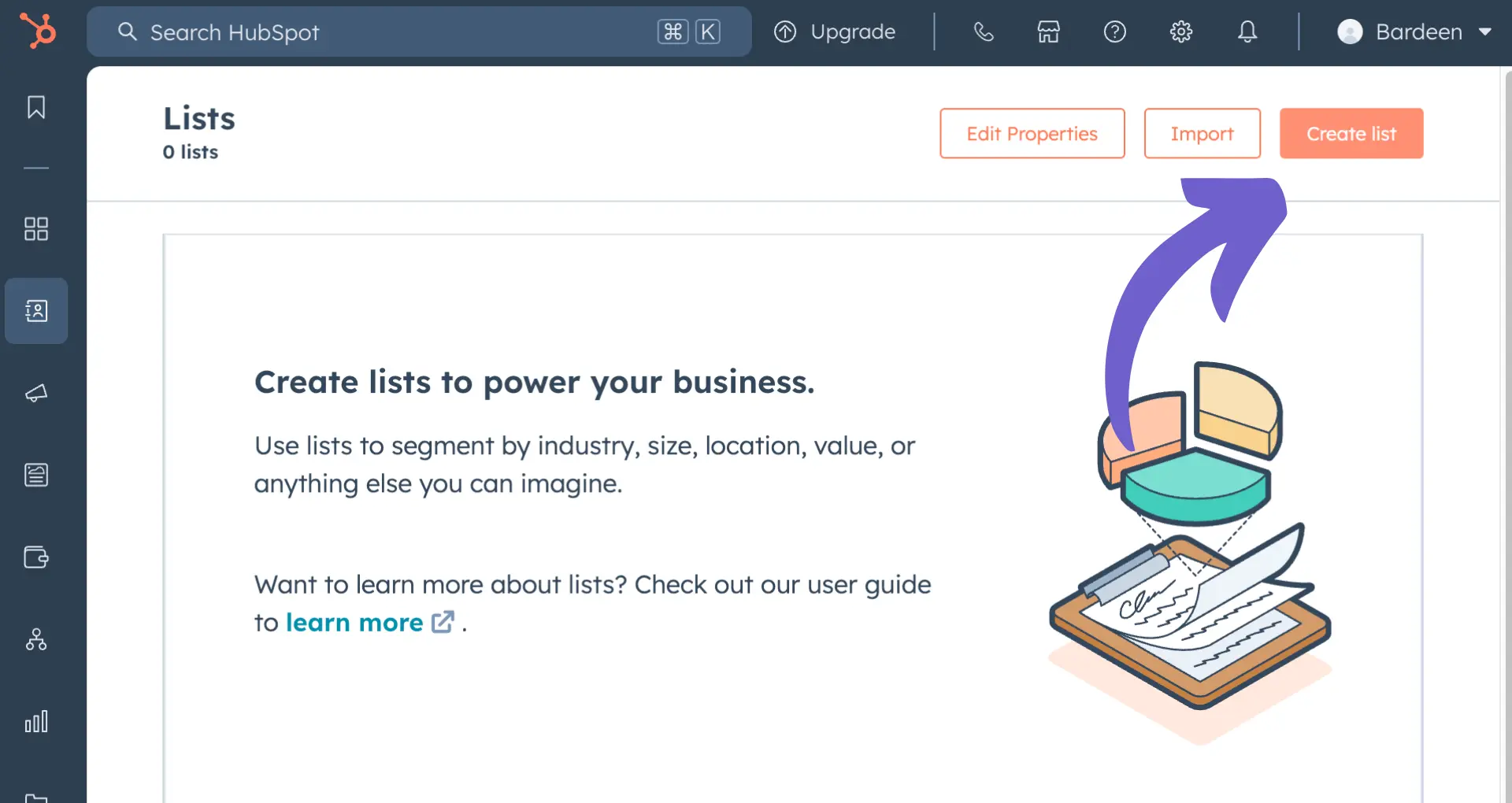Open the Reporting bar chart icon
This screenshot has width=1512, height=803.
pos(36,721)
